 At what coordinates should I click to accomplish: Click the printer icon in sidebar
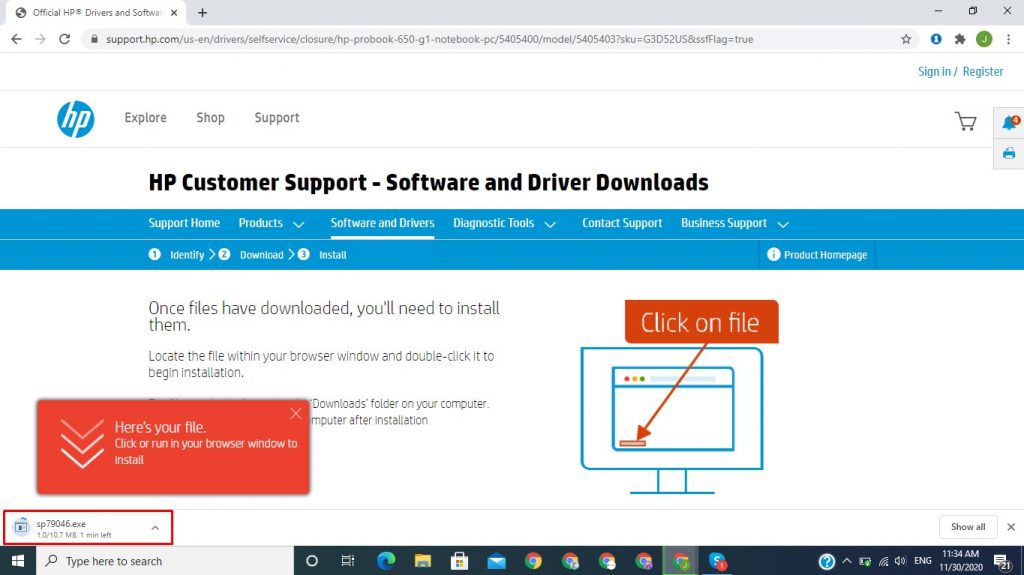point(1009,153)
